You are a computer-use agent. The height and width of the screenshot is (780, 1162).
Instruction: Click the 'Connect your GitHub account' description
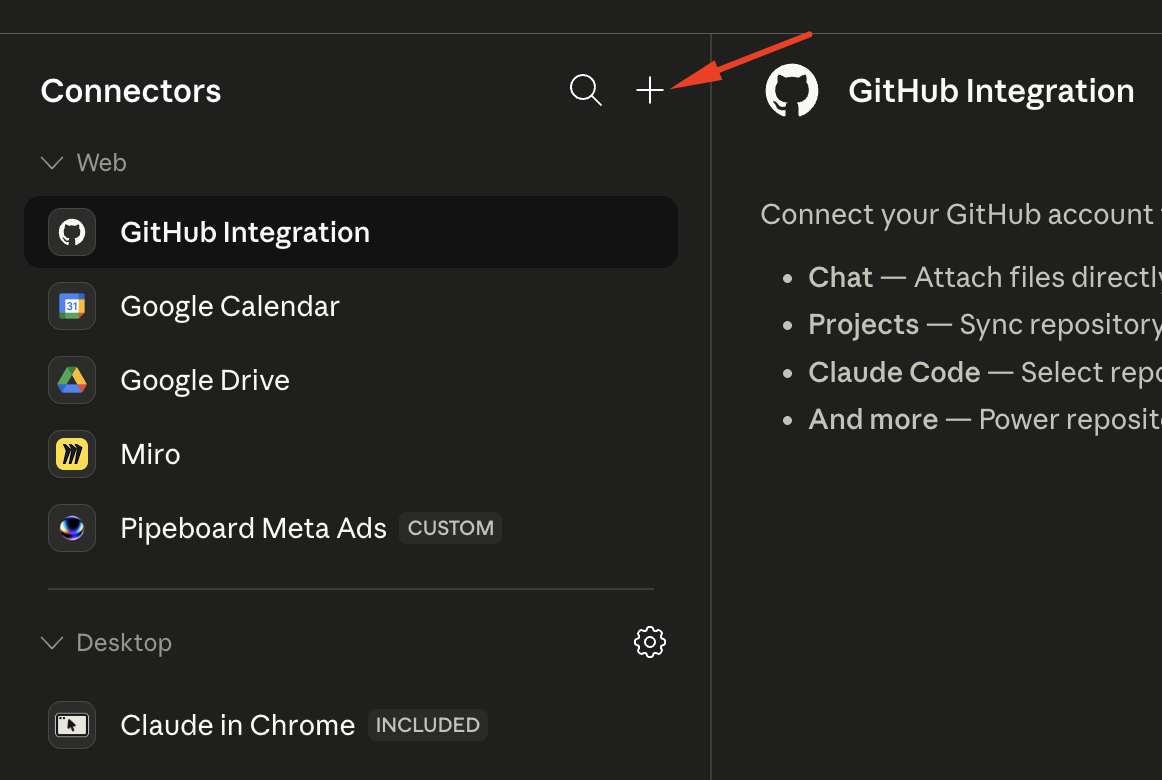tap(961, 215)
